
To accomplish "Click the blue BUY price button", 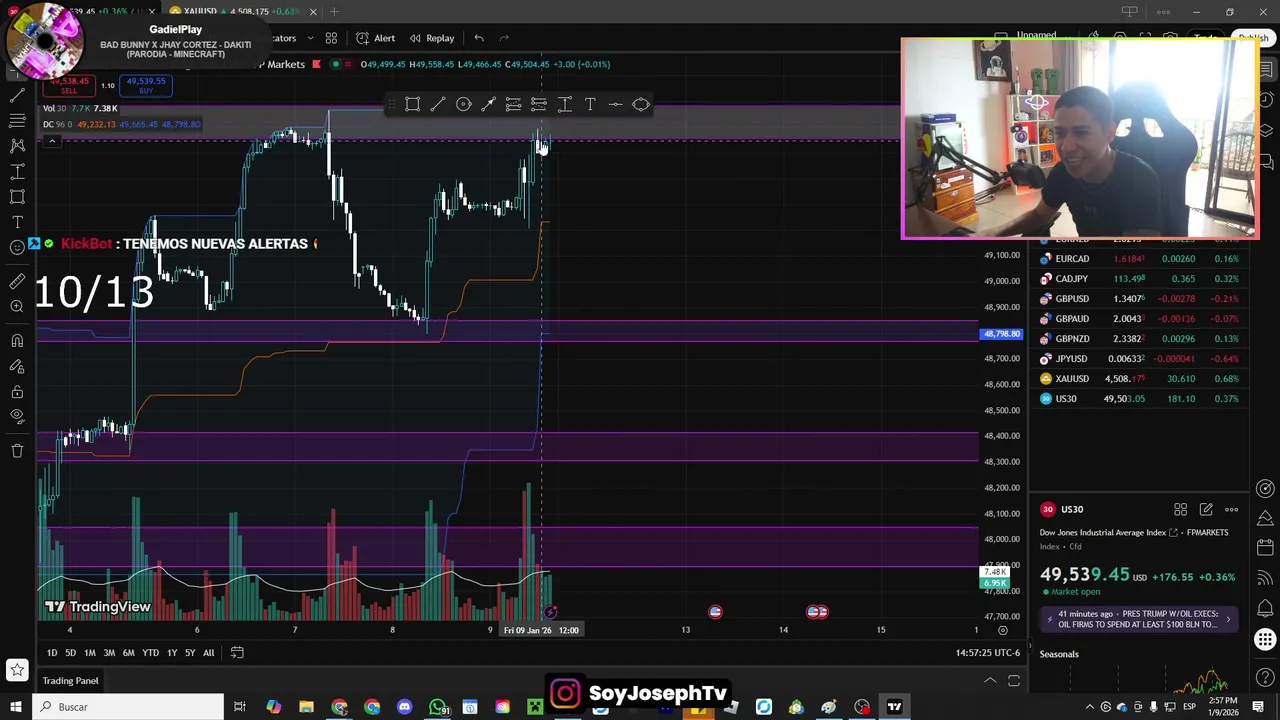I will click(146, 86).
